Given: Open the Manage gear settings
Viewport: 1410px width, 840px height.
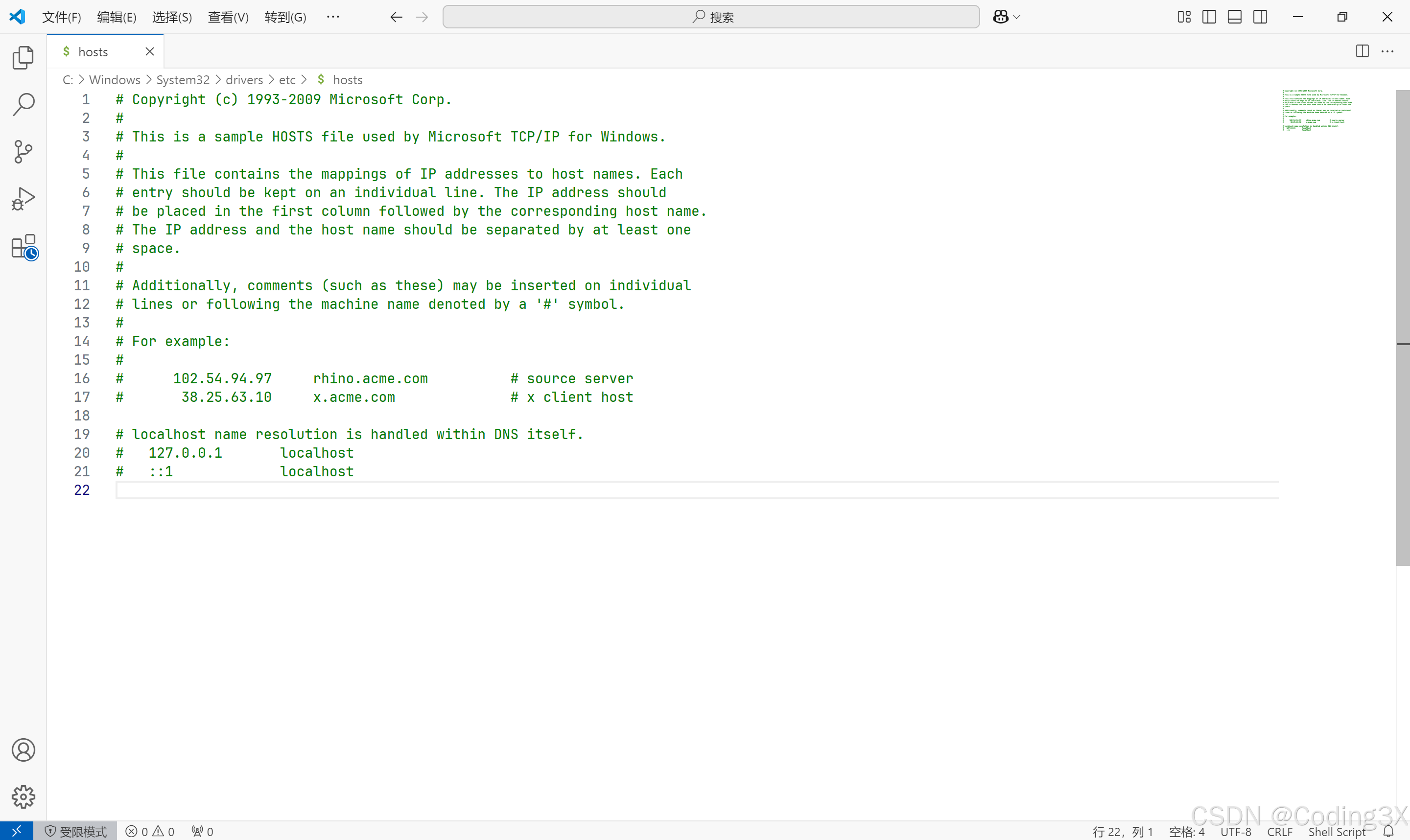Looking at the screenshot, I should [x=23, y=796].
